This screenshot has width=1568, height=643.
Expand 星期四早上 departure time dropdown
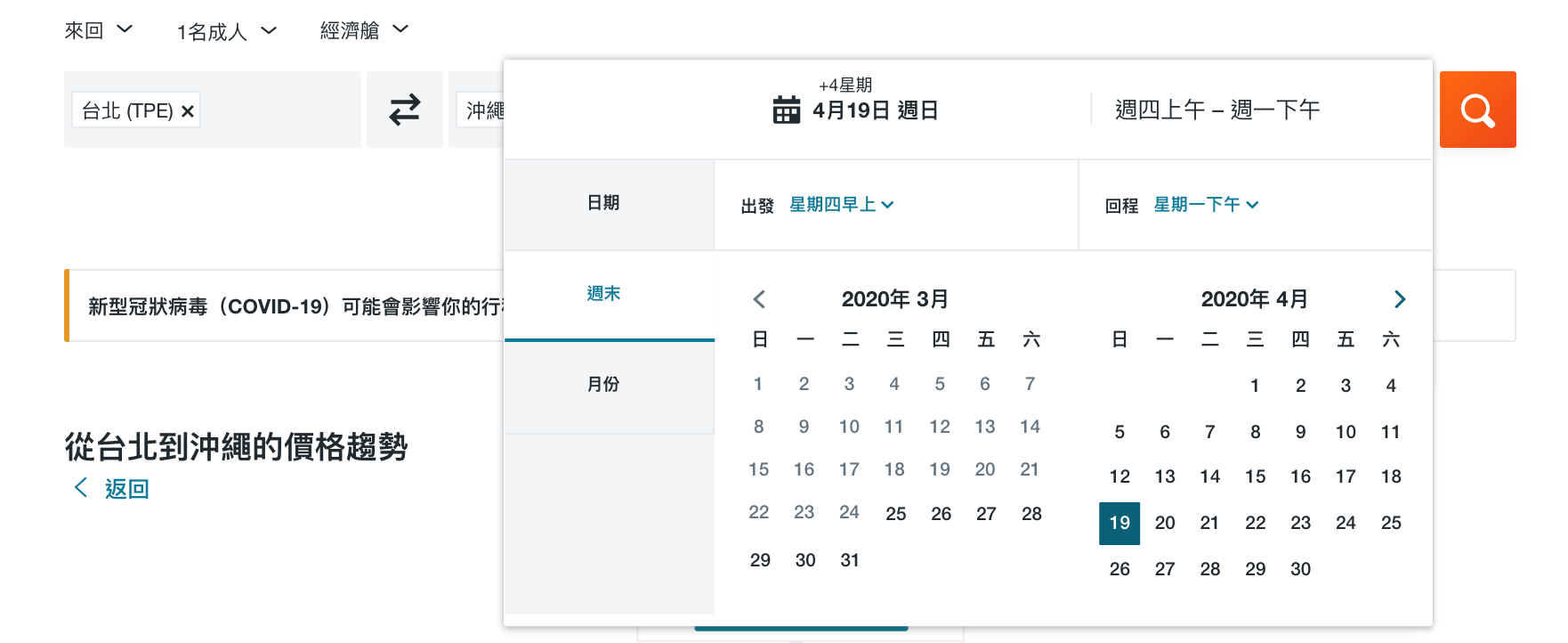coord(841,205)
